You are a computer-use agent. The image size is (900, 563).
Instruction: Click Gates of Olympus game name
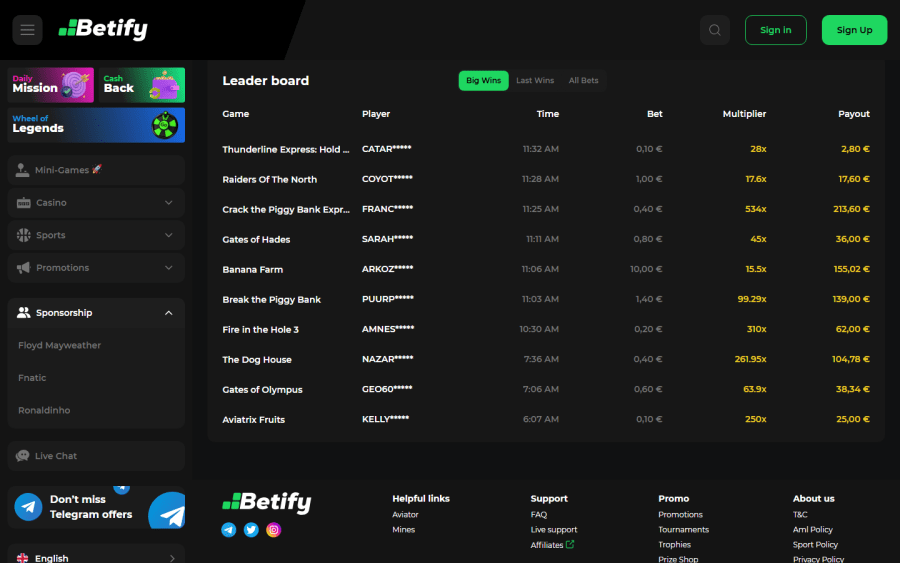262,390
